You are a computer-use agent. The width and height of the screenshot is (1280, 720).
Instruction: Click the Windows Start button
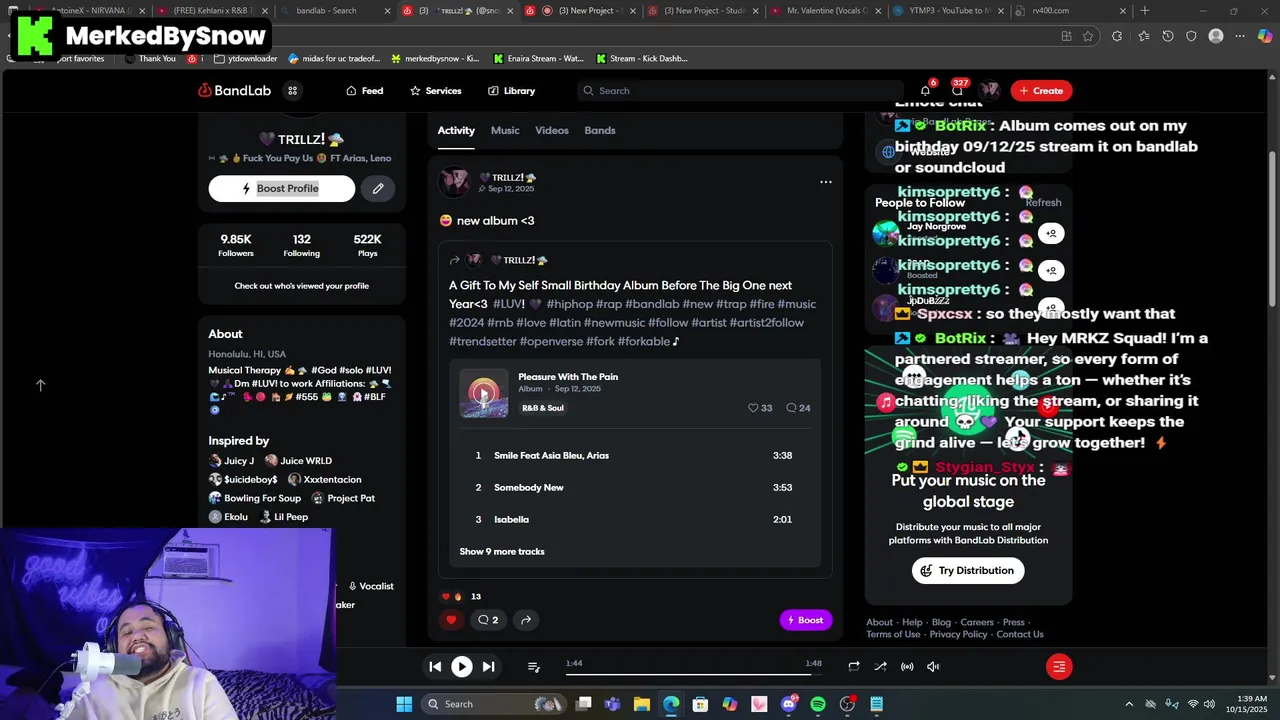click(x=404, y=704)
